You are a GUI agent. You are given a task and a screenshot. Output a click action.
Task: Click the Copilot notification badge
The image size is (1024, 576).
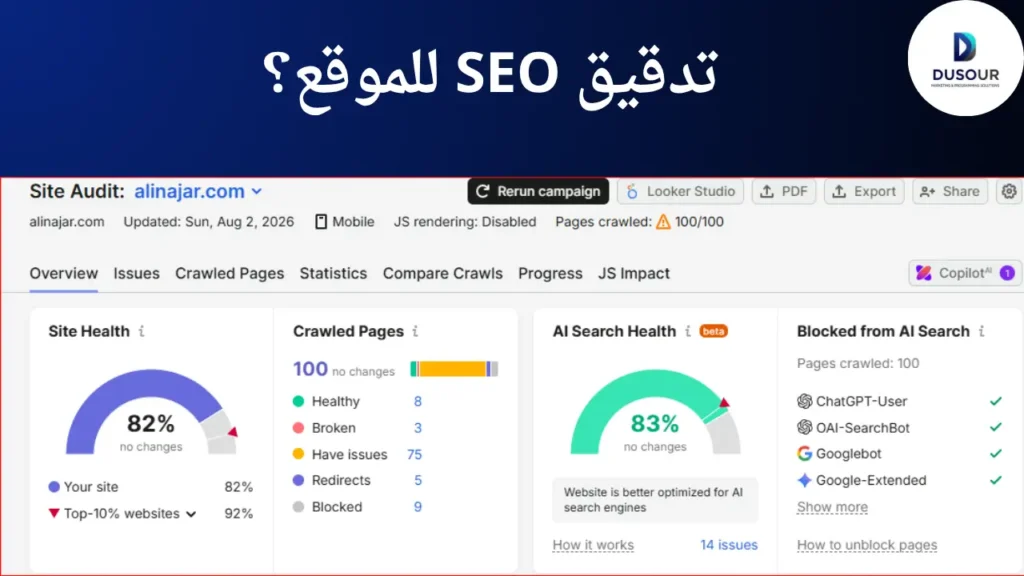coord(1007,273)
